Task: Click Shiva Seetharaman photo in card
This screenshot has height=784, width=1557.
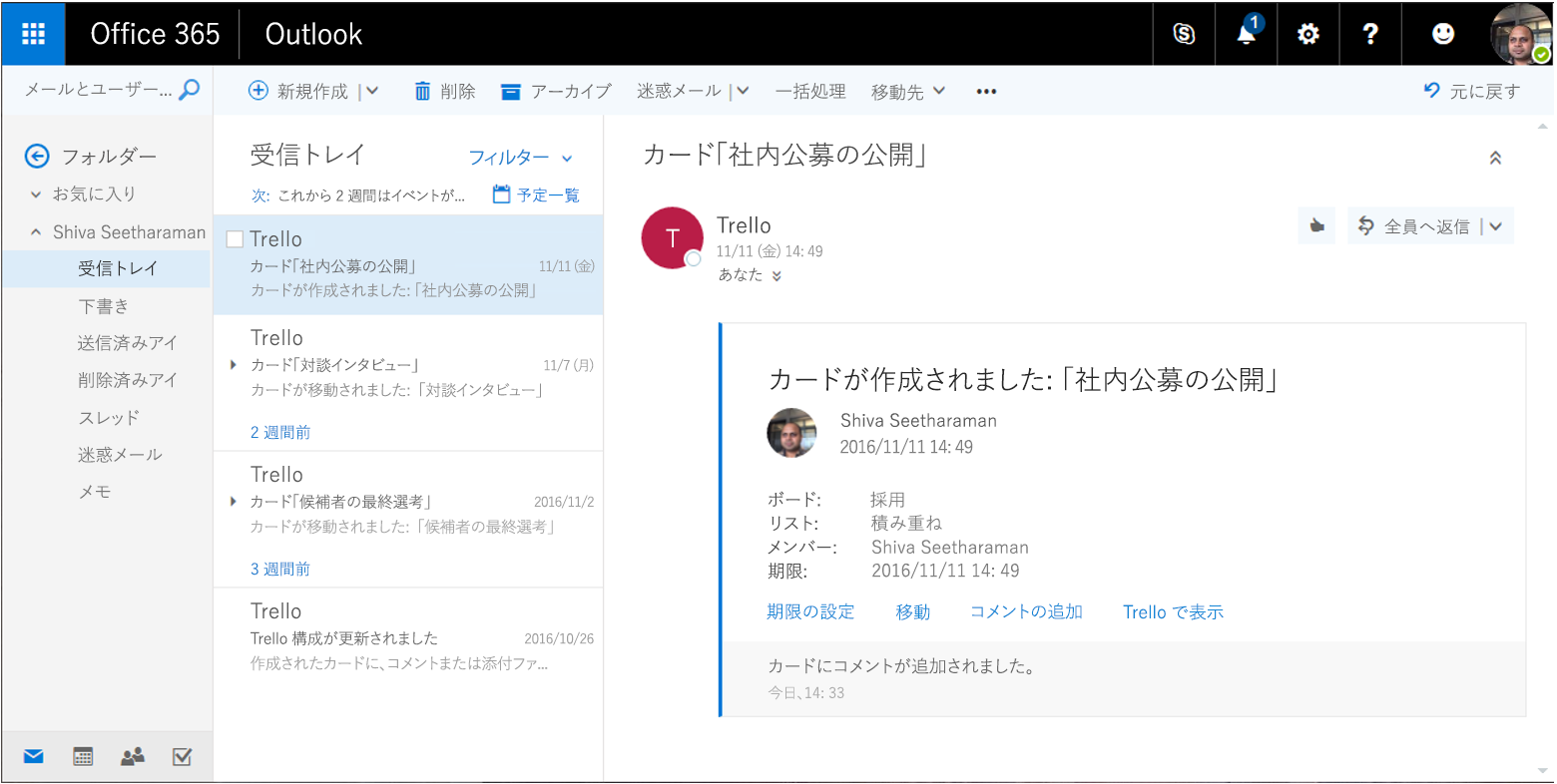Action: tap(791, 433)
